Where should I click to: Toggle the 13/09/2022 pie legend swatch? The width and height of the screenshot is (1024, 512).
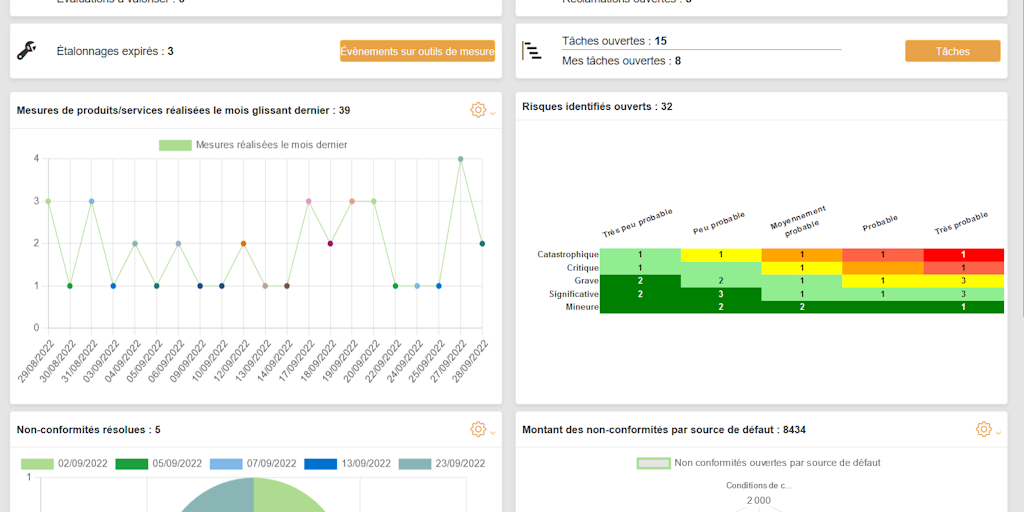(x=320, y=464)
